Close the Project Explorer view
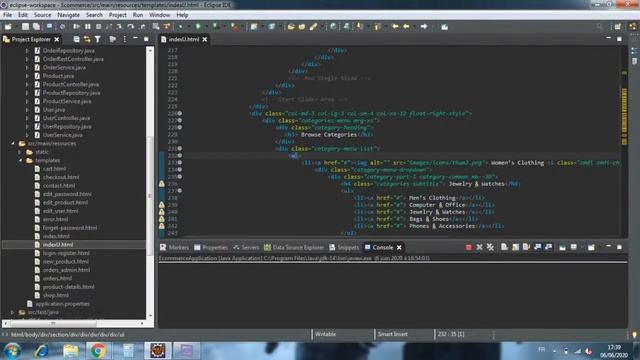The width and height of the screenshot is (640, 360). click(x=57, y=39)
